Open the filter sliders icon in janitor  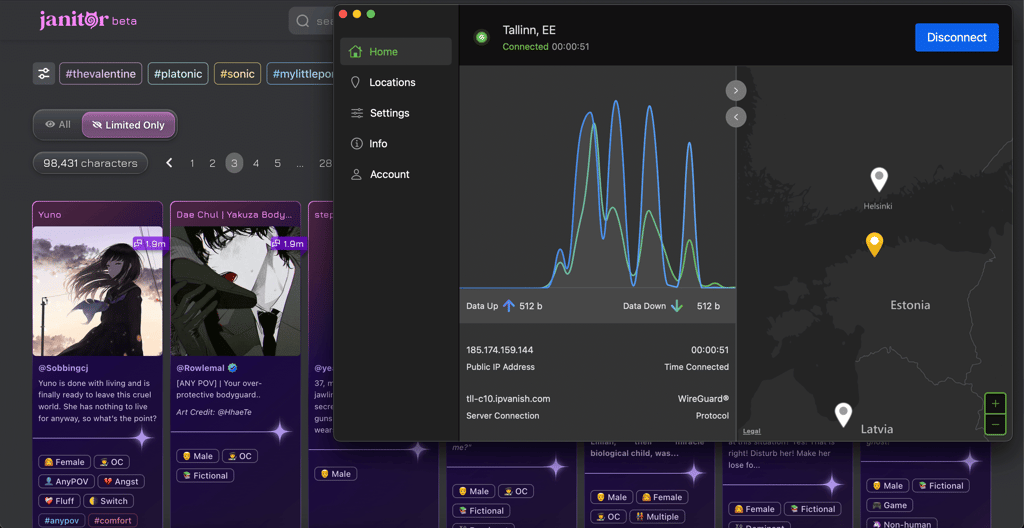[44, 74]
